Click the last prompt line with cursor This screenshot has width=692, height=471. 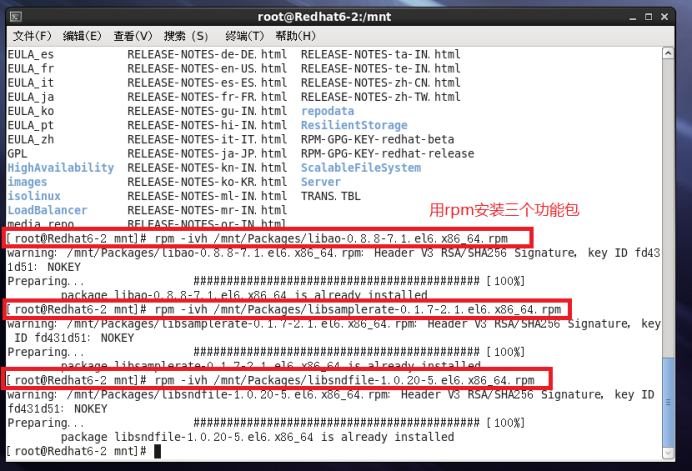pyautogui.click(x=84, y=451)
